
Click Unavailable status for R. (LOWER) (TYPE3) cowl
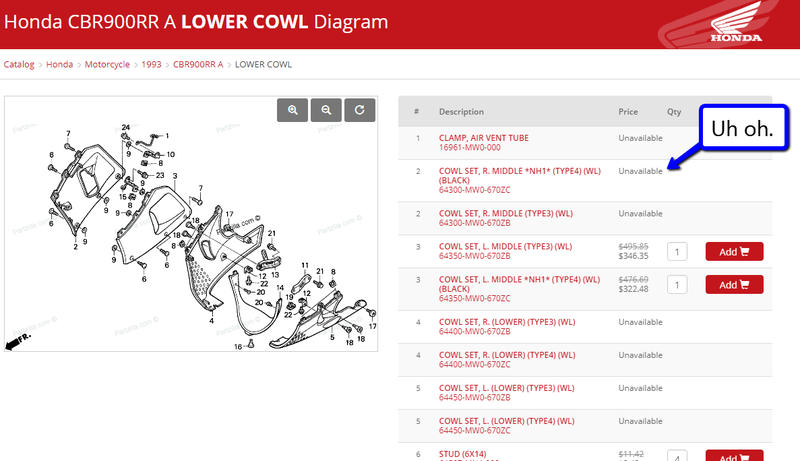(640, 322)
